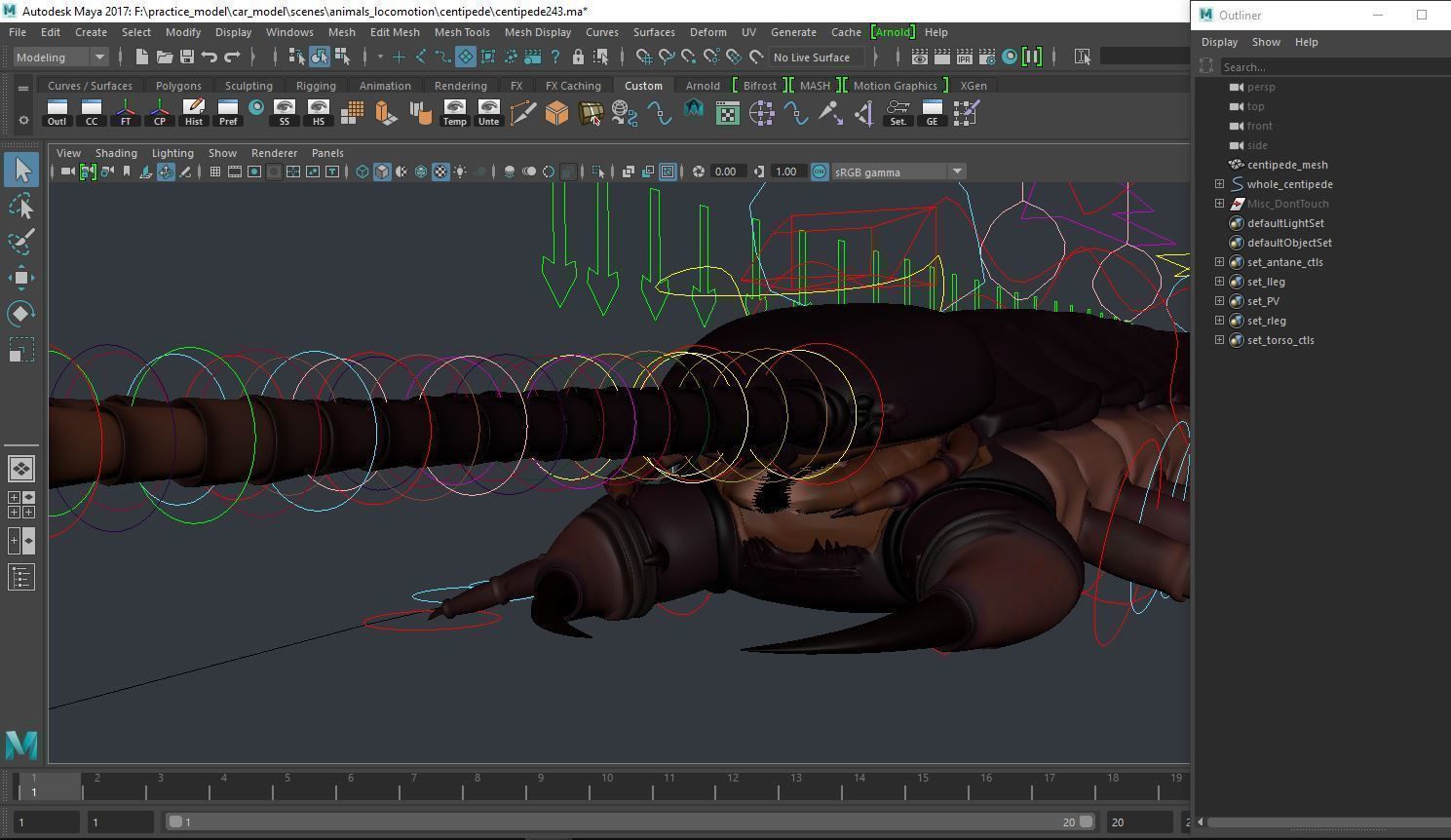Open the viewport Shading menu
The width and height of the screenshot is (1451, 840).
(x=116, y=153)
